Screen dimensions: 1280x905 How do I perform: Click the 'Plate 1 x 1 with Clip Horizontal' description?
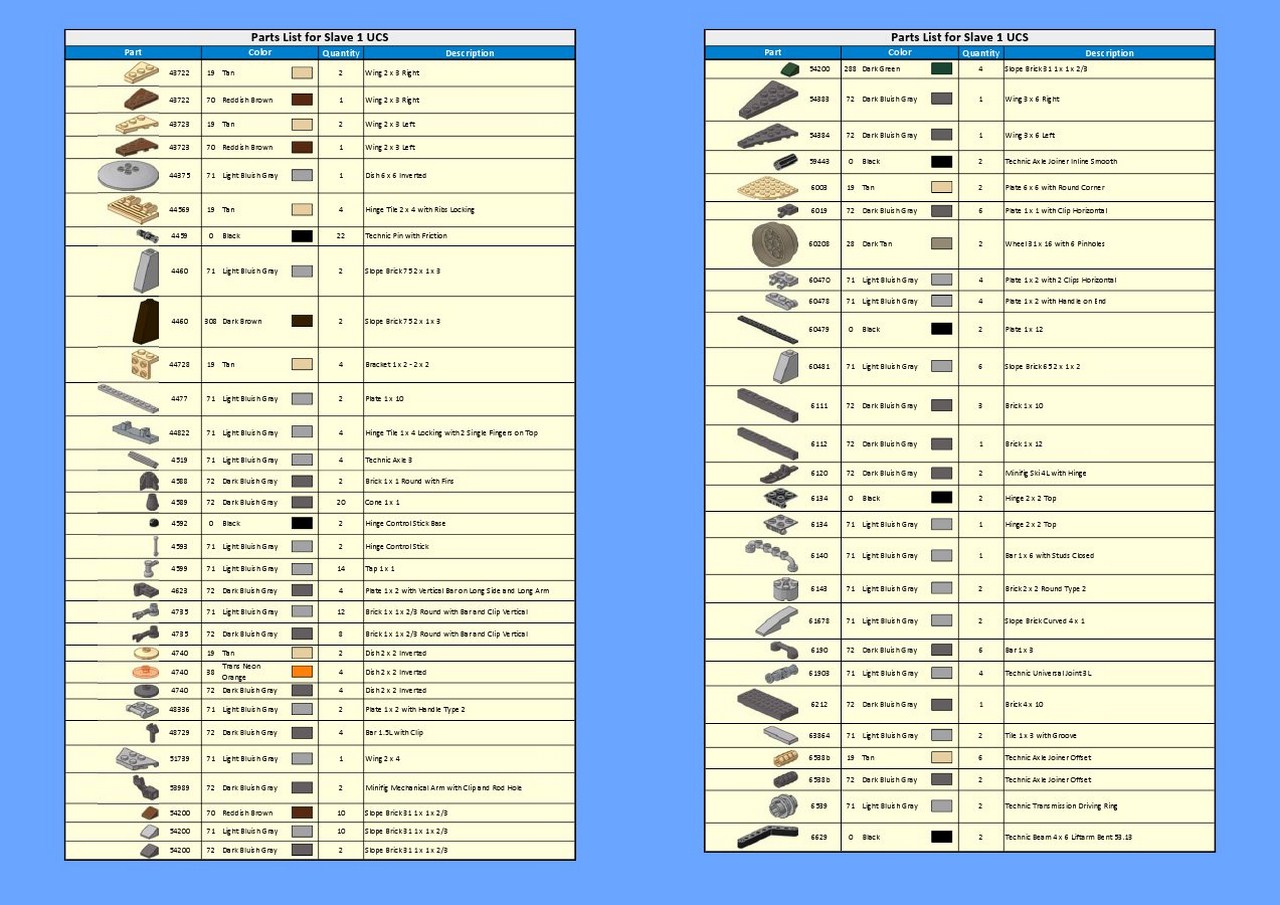pyautogui.click(x=1056, y=211)
